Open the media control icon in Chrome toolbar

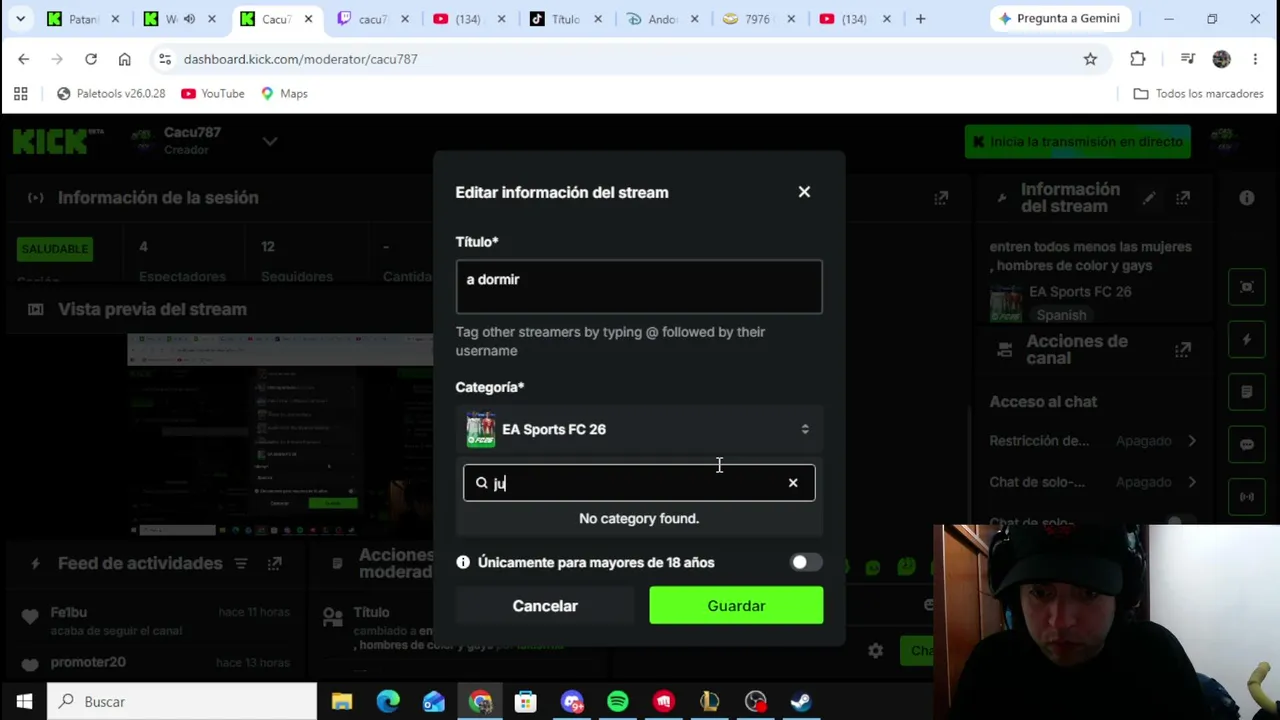click(1188, 59)
